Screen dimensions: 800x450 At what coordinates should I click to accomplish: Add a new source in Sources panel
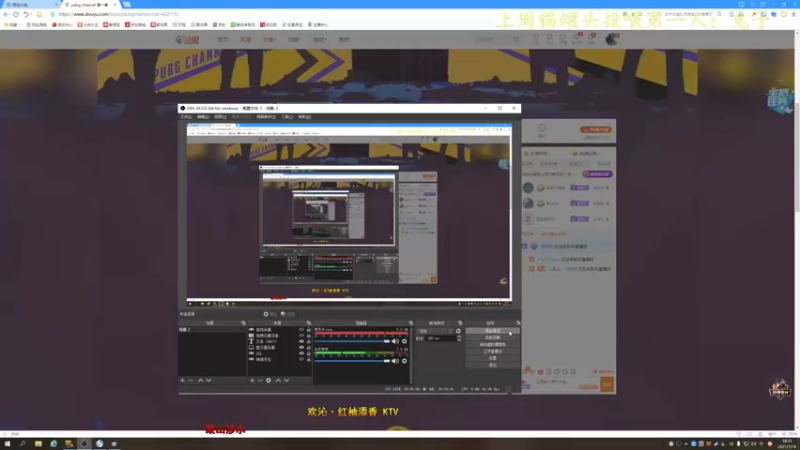(252, 381)
